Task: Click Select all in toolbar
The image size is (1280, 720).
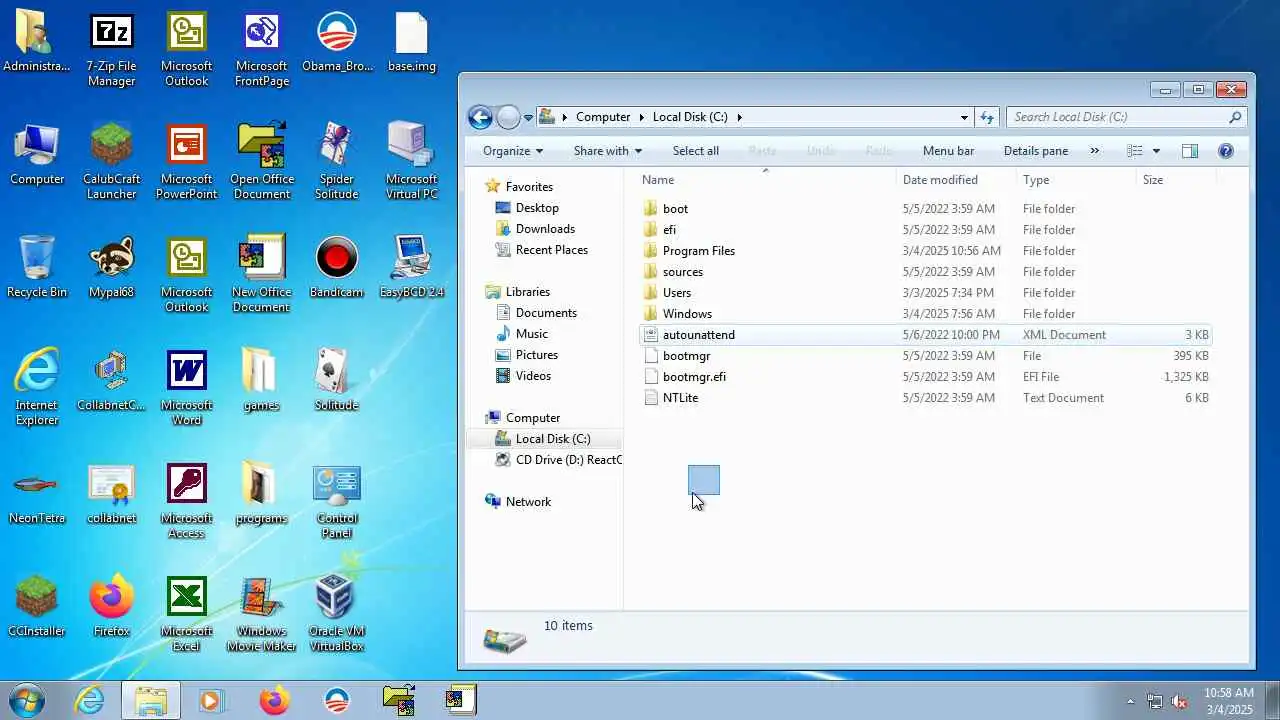Action: point(695,151)
